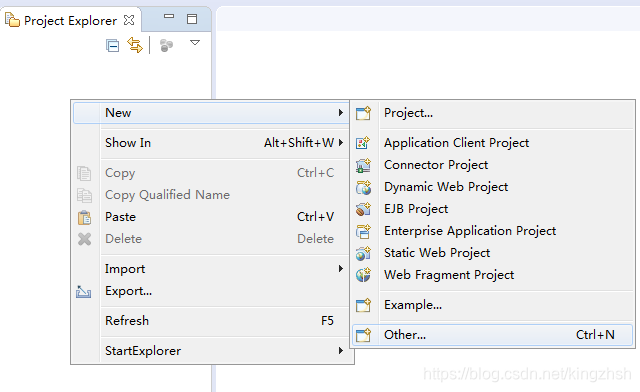Click the Project Explorer folder icon on tab

coord(12,20)
